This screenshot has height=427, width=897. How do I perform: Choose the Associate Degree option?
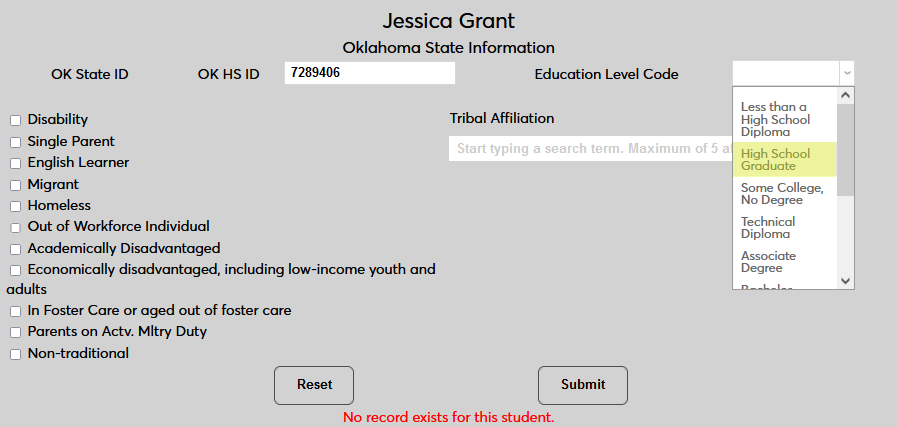(x=784, y=262)
